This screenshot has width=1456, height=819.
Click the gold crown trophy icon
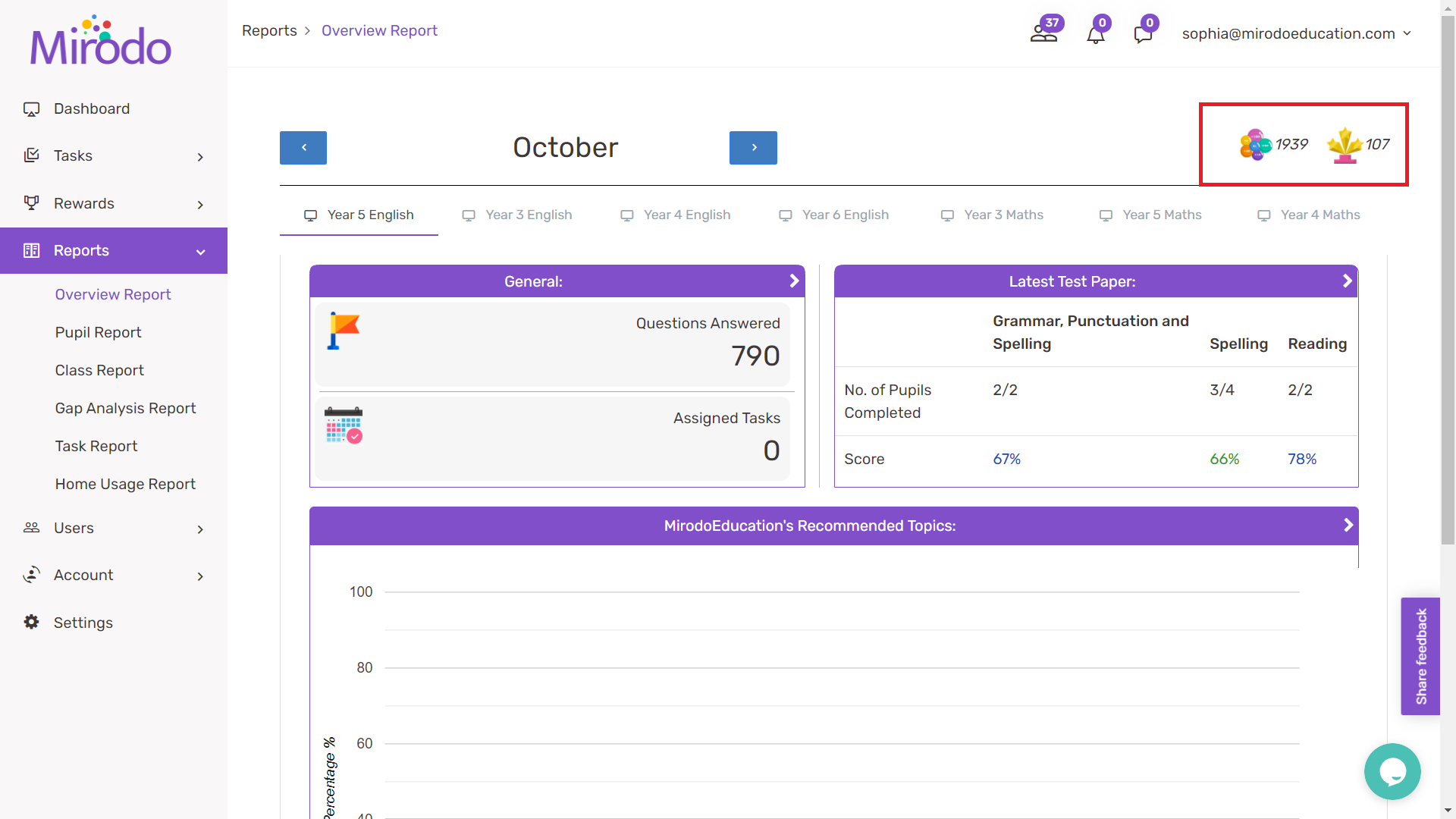click(x=1345, y=145)
